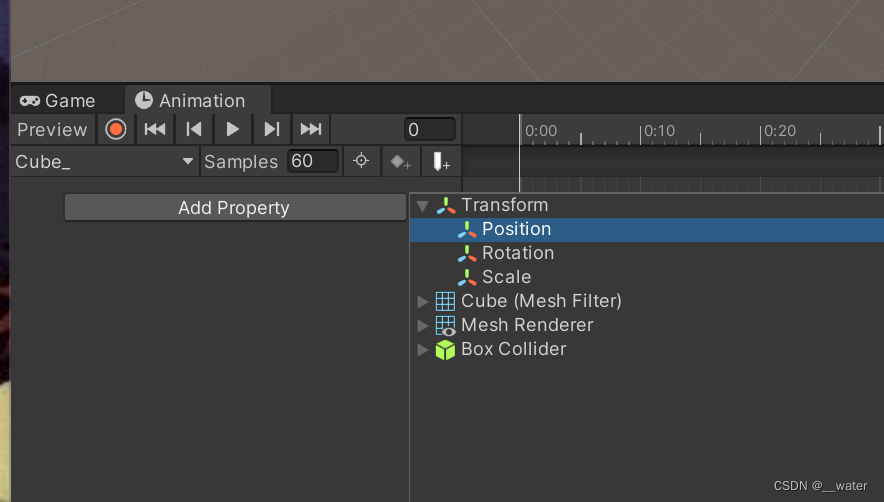This screenshot has width=884, height=502.
Task: Click the Add keyframe icon
Action: pyautogui.click(x=401, y=162)
